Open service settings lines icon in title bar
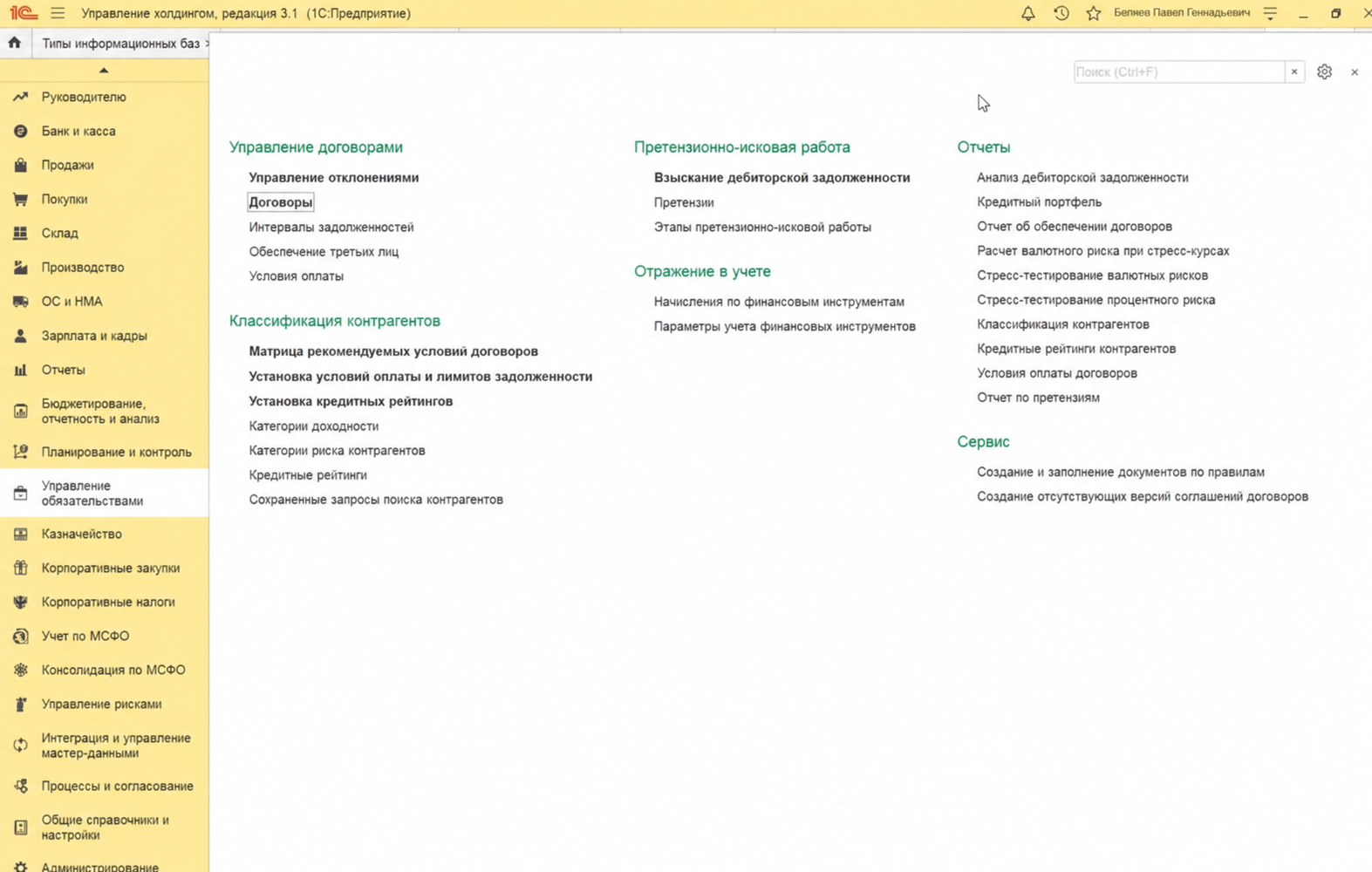The image size is (1372, 872). (x=1270, y=13)
